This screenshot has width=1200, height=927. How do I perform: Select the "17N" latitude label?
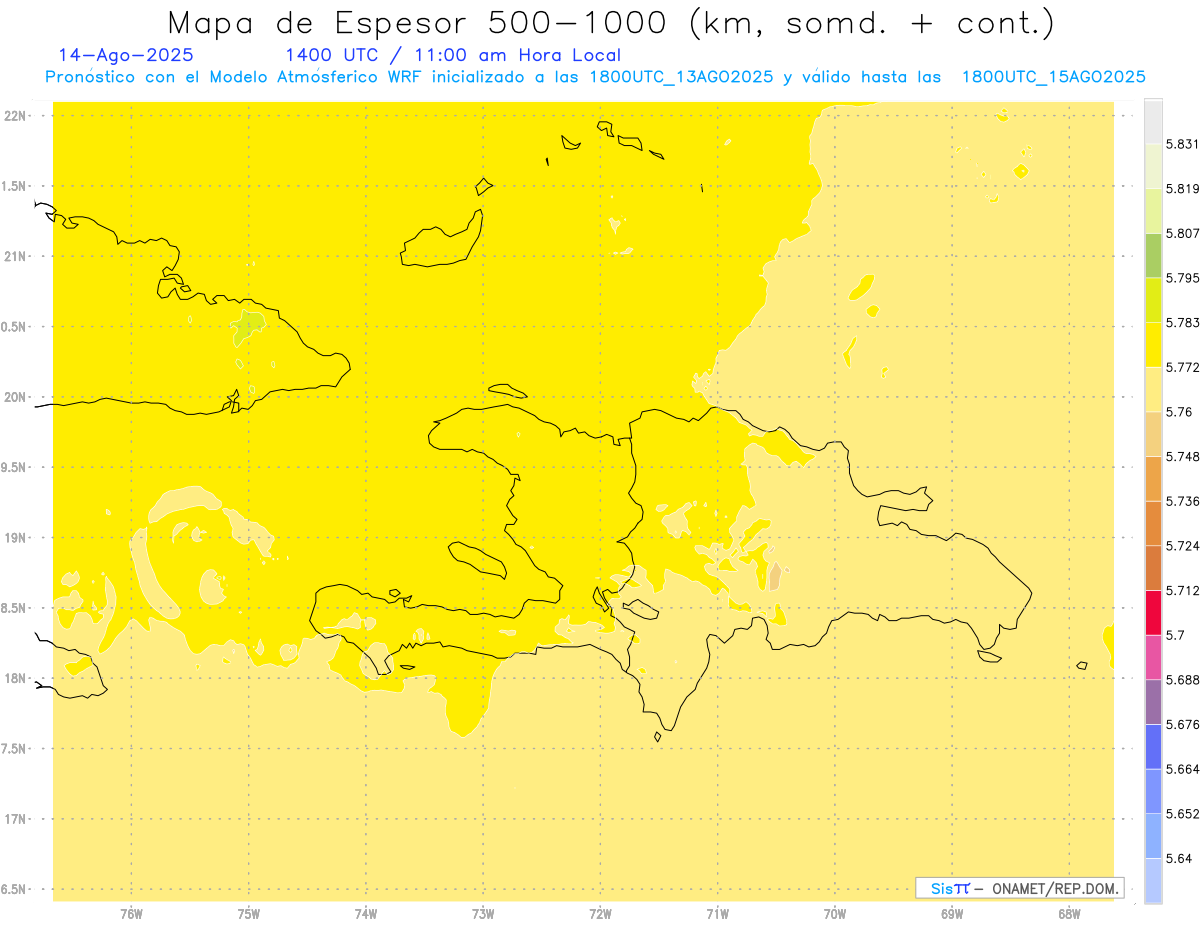click(x=15, y=819)
